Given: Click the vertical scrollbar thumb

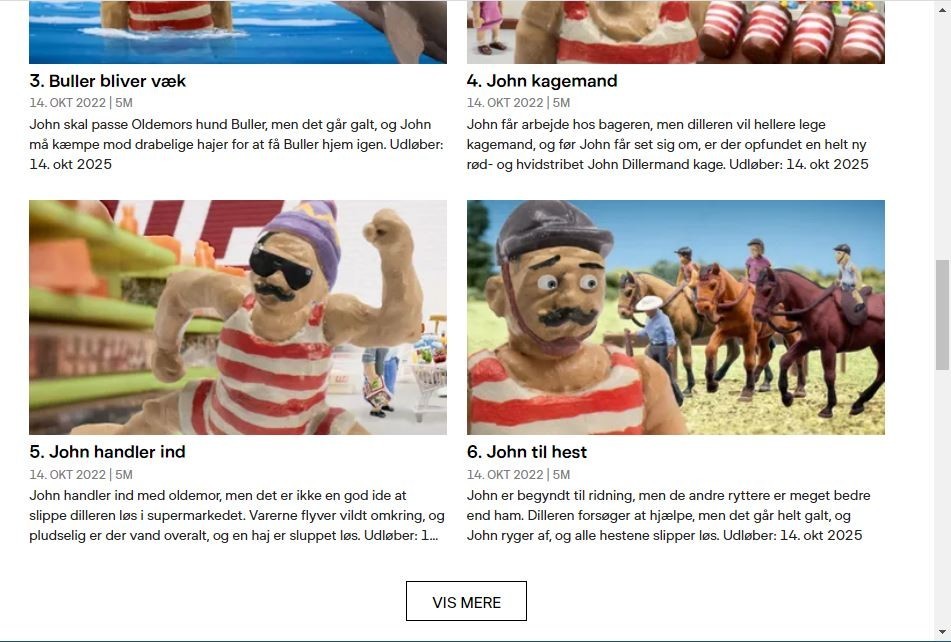Looking at the screenshot, I should point(942,315).
